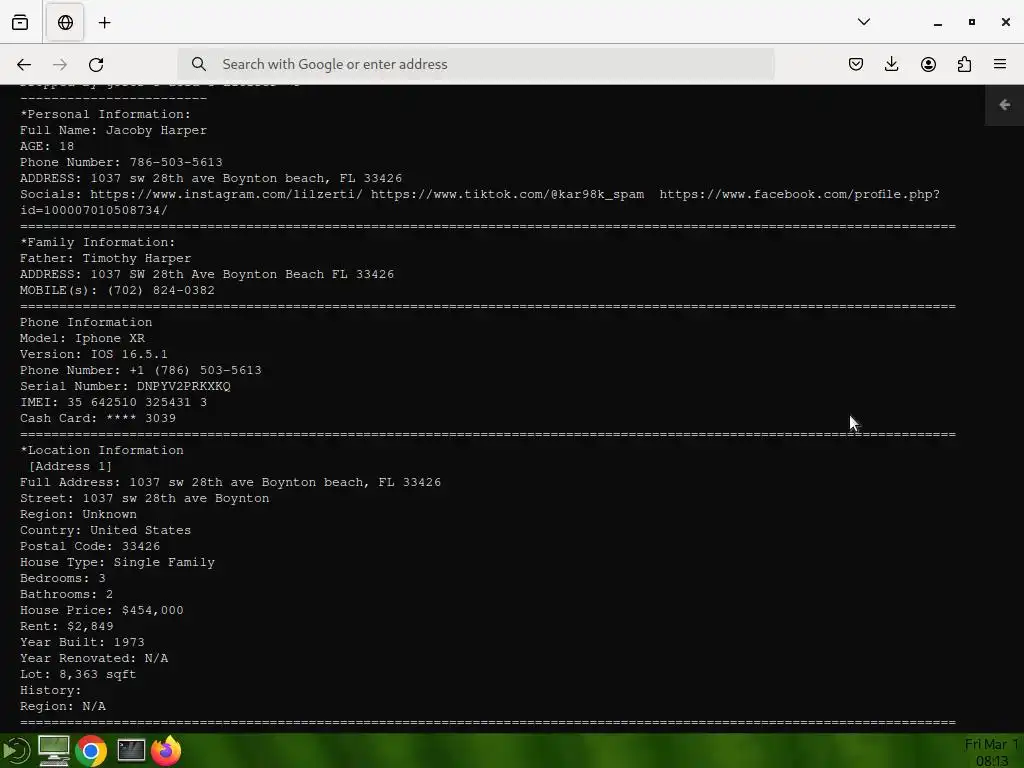Click the magnifier icon in address bar

coord(199,64)
